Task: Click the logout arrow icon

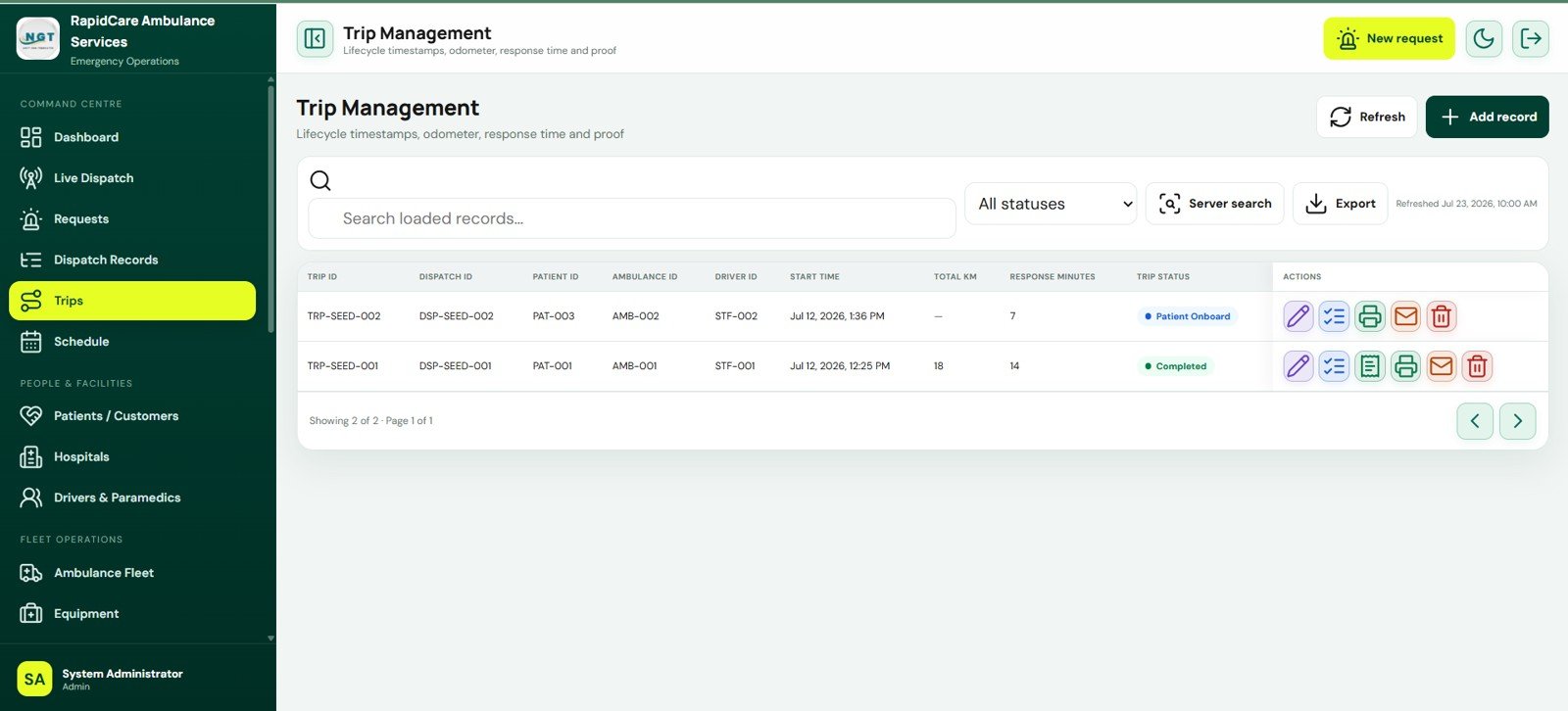Action: pos(1531,38)
